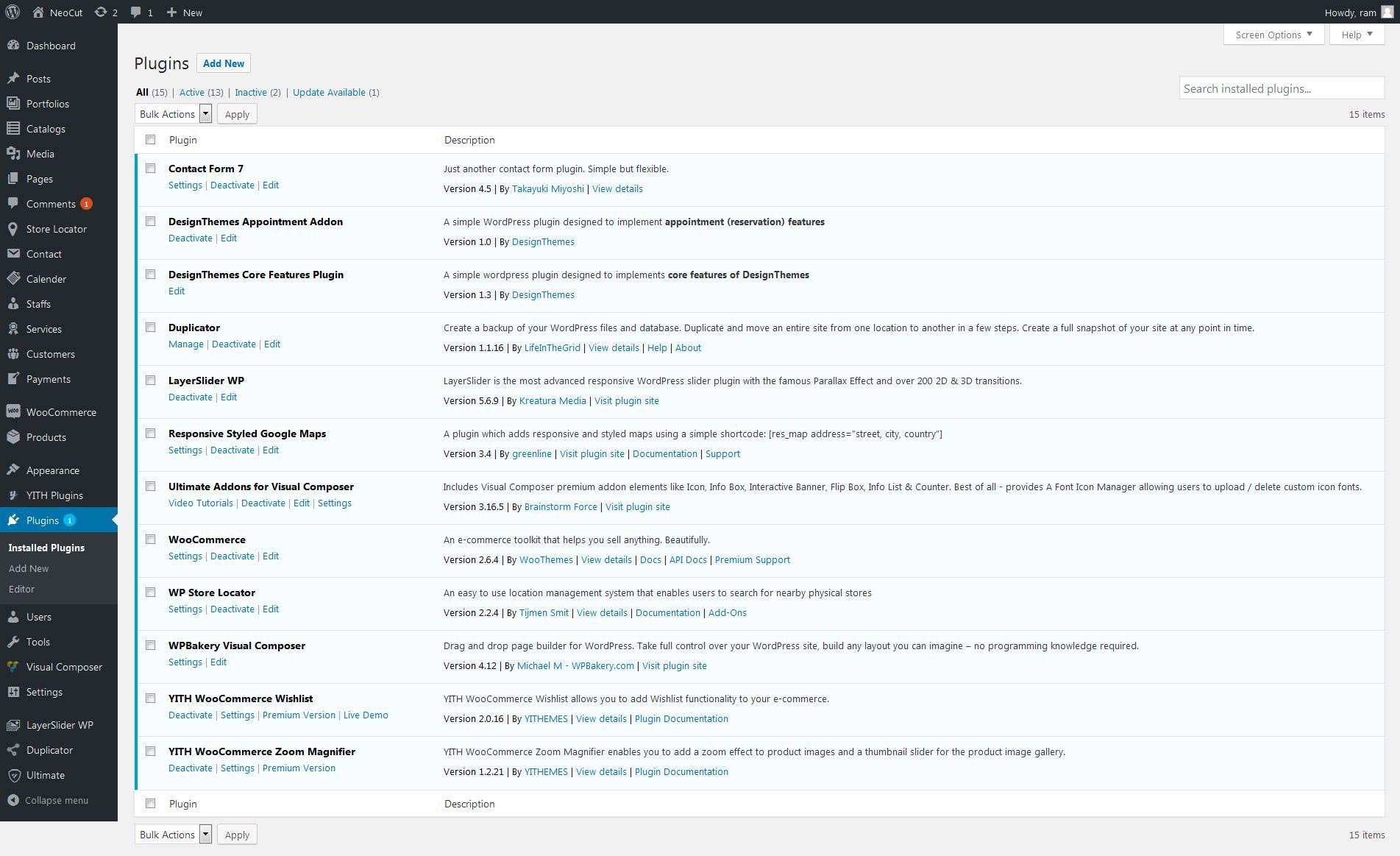
Task: Open the bottom Bulk Actions dropdown
Action: tap(174, 835)
